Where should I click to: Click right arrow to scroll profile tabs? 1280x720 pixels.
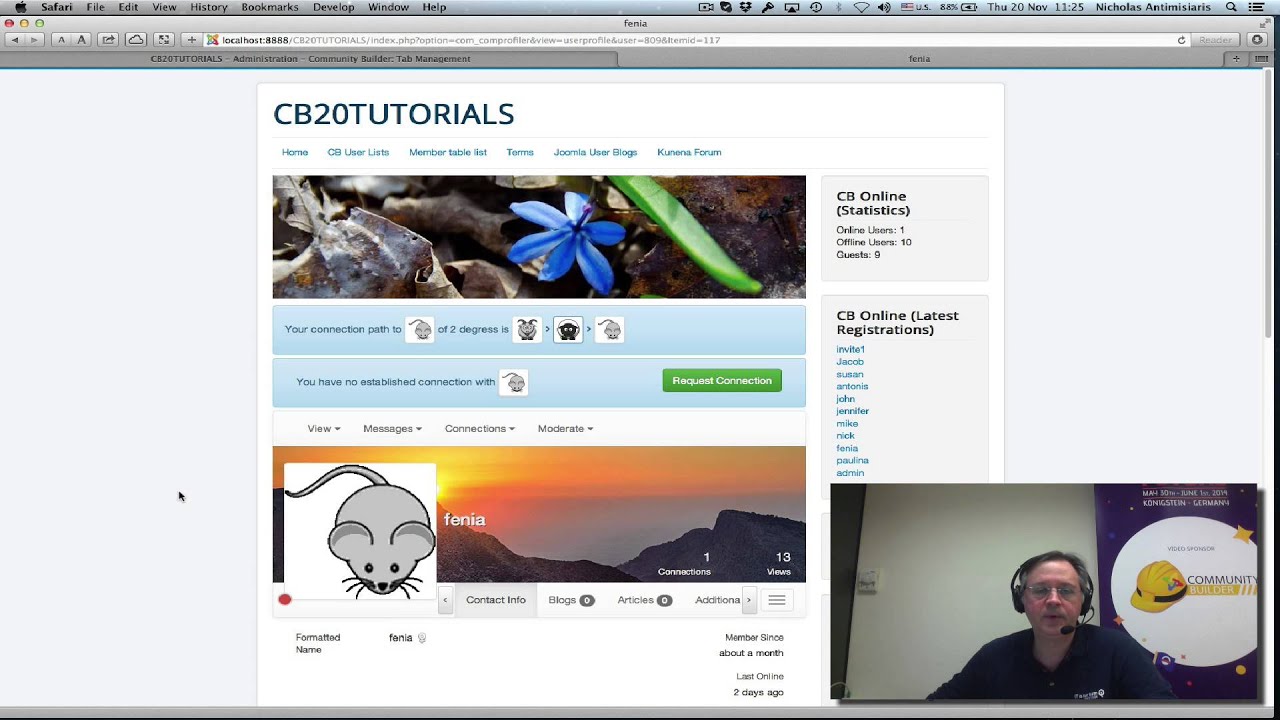[748, 600]
